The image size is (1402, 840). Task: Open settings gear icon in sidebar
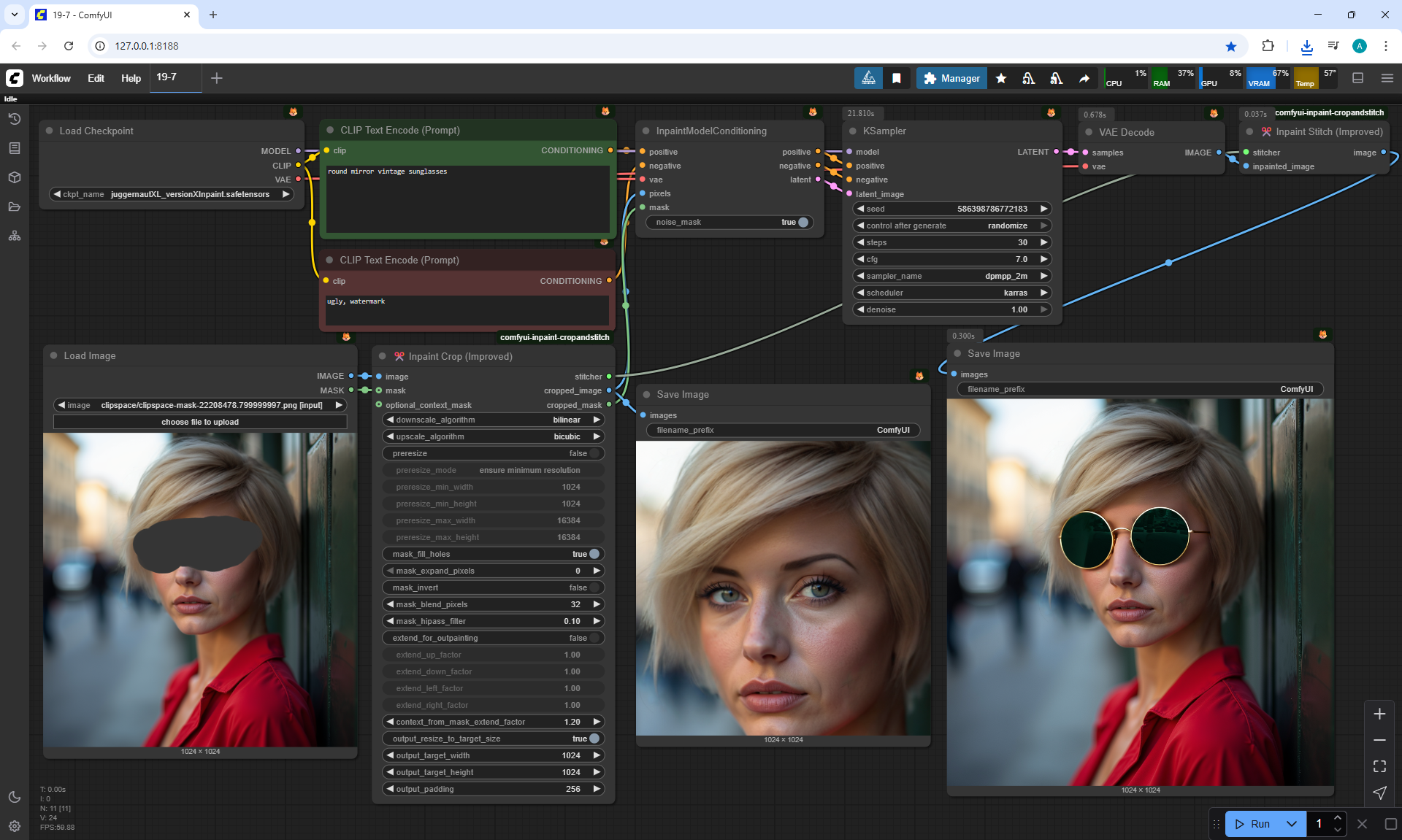[x=15, y=826]
